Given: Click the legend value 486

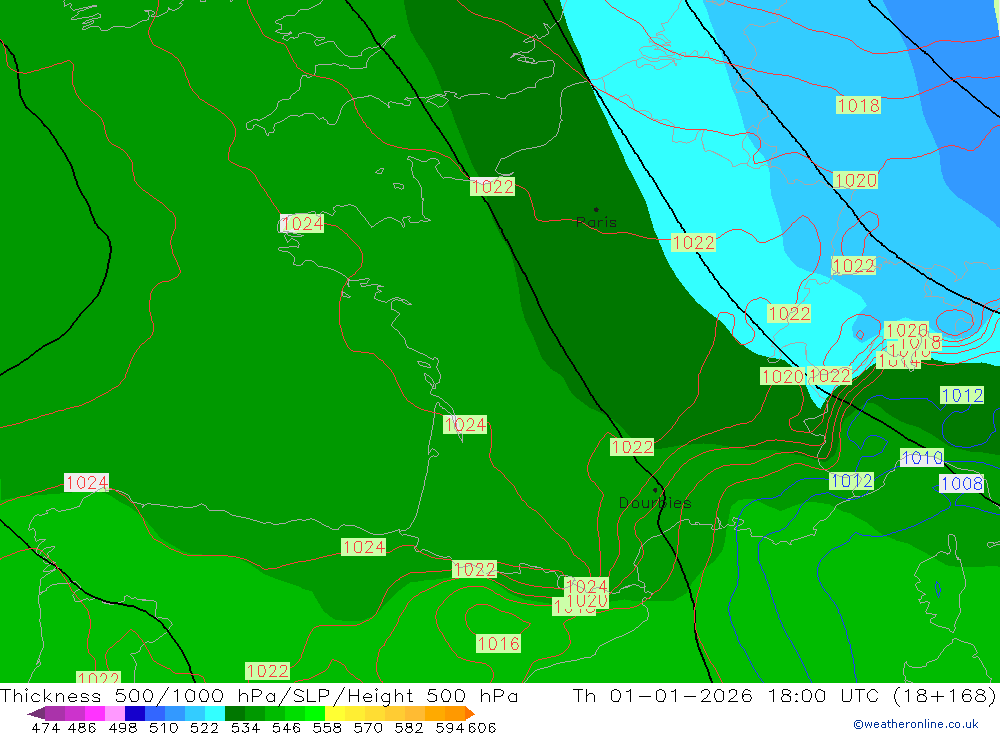Looking at the screenshot, I should coord(81,727).
